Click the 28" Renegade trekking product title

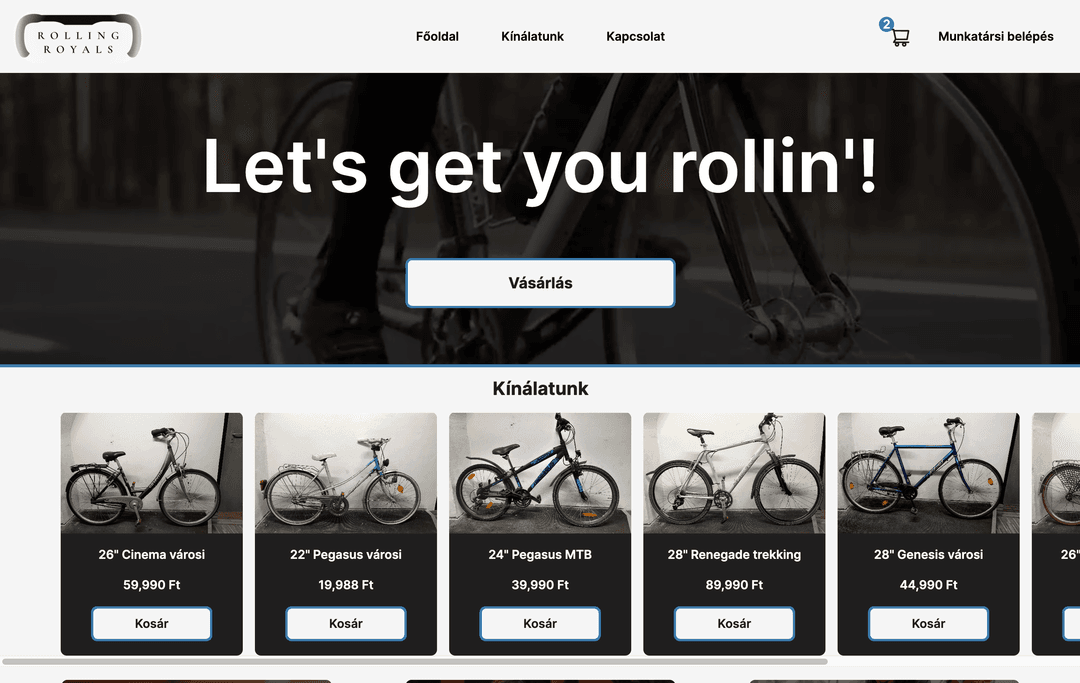[x=734, y=555]
